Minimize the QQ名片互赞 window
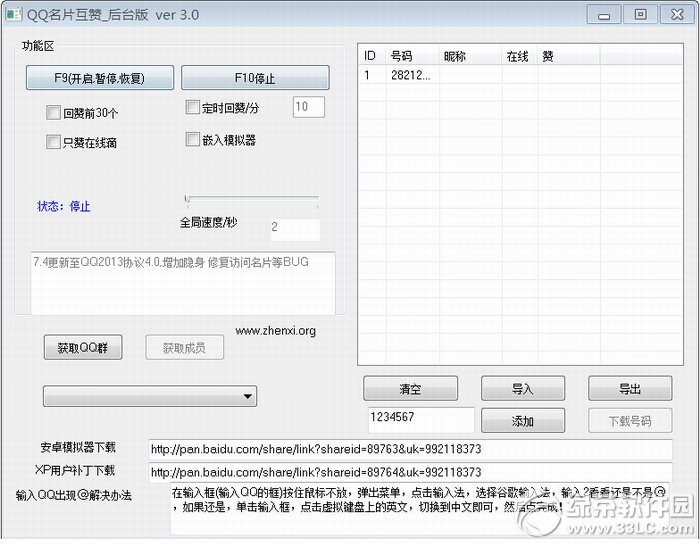This screenshot has width=700, height=548. pos(604,15)
